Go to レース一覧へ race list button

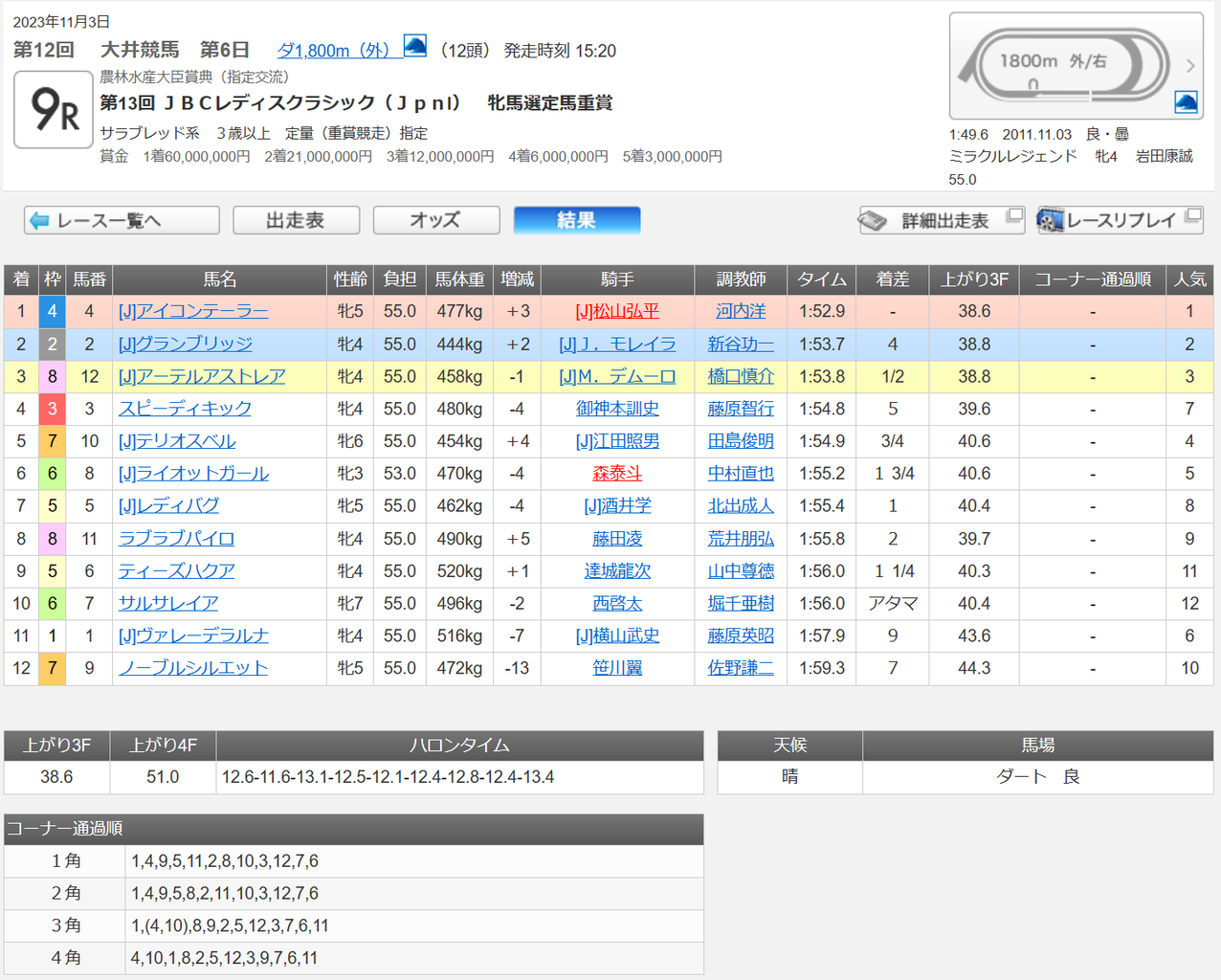click(x=122, y=221)
